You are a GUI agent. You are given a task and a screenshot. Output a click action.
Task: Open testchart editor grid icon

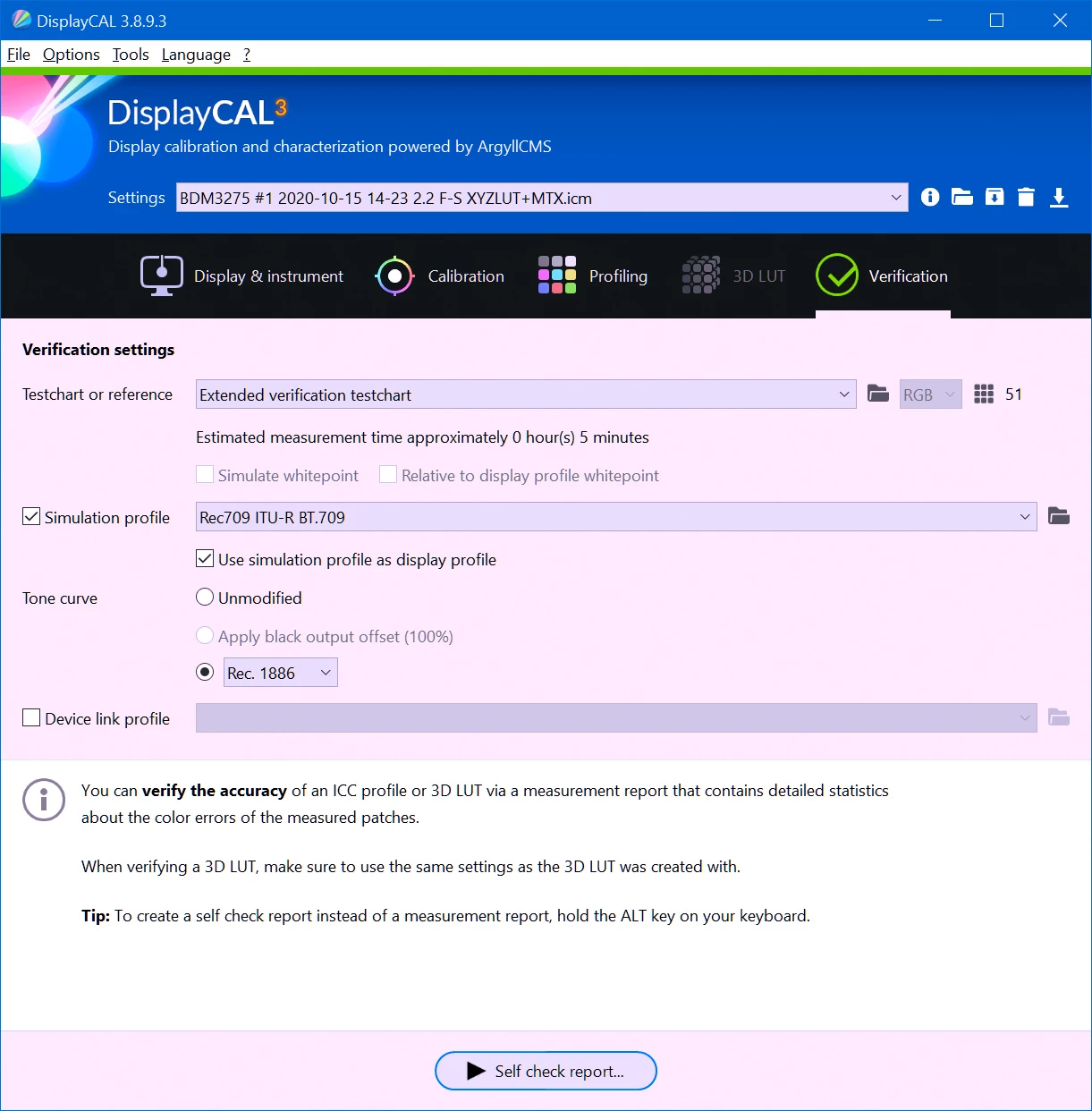tap(984, 394)
